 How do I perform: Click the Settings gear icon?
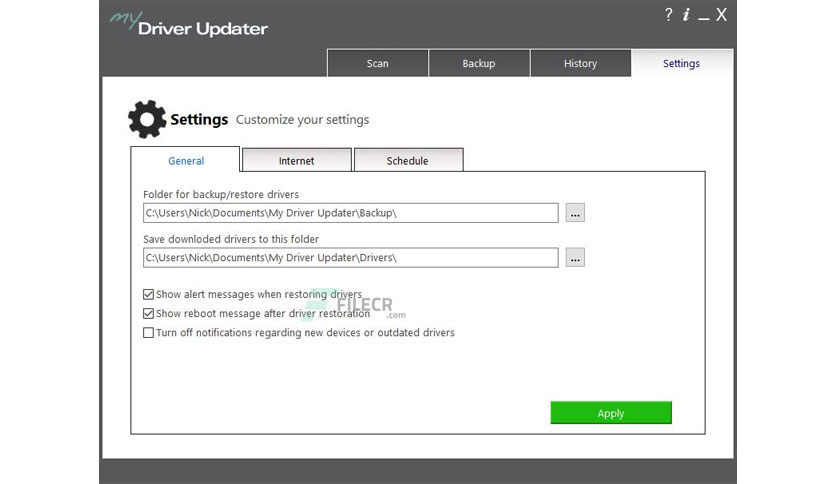[147, 119]
